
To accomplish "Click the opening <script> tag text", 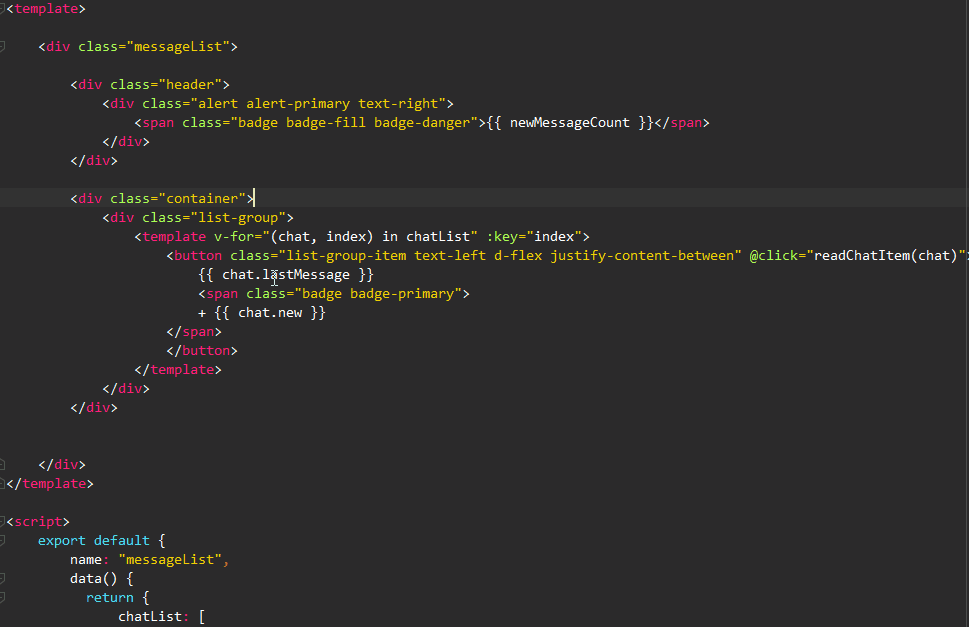I will pos(38,522).
